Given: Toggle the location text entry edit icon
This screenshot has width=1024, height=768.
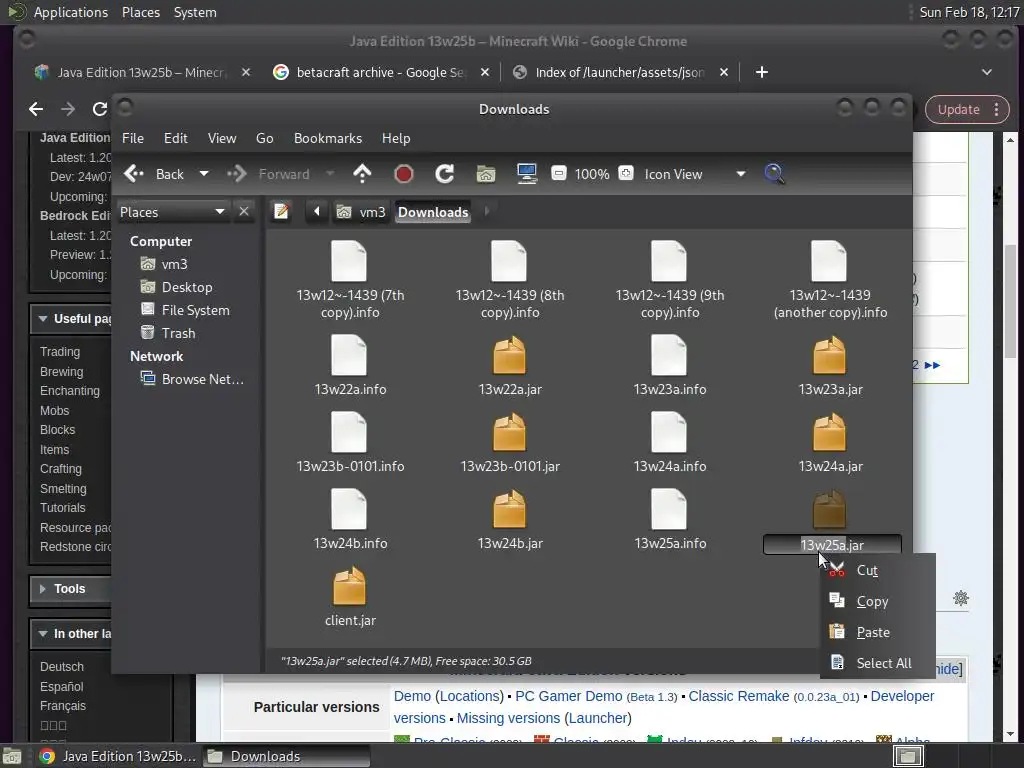Looking at the screenshot, I should pyautogui.click(x=282, y=212).
